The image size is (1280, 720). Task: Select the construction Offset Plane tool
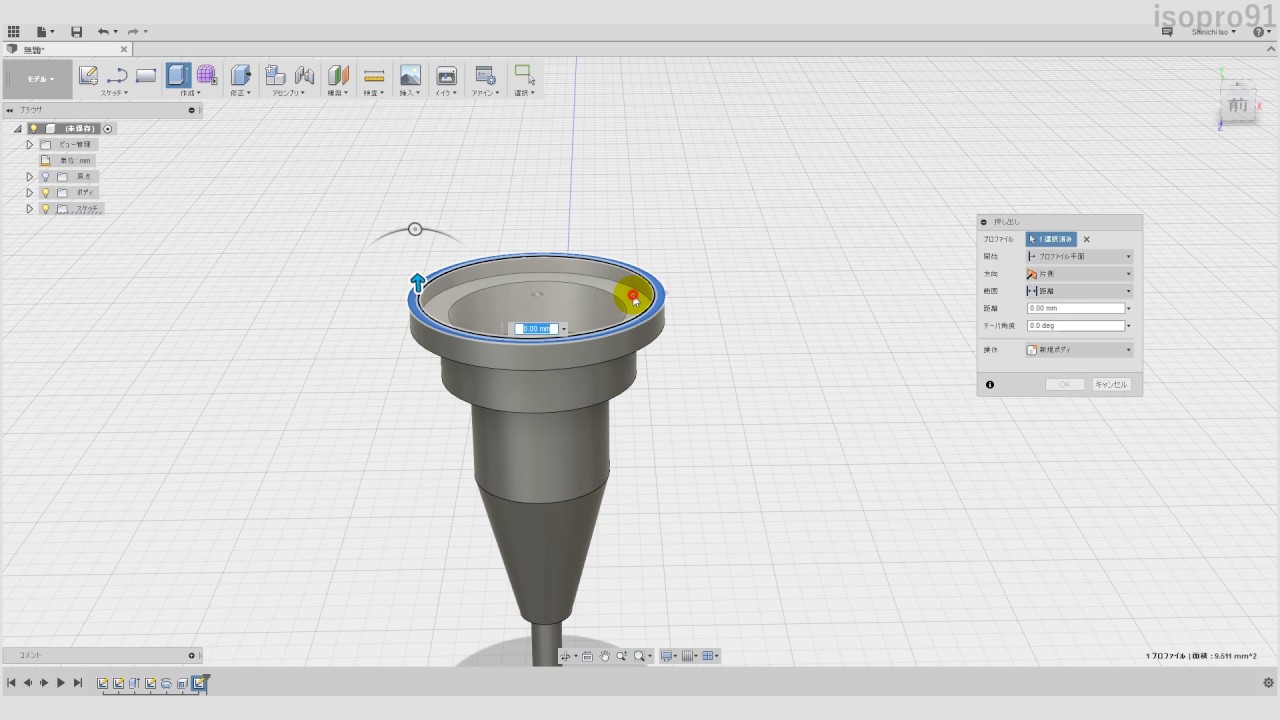338,75
